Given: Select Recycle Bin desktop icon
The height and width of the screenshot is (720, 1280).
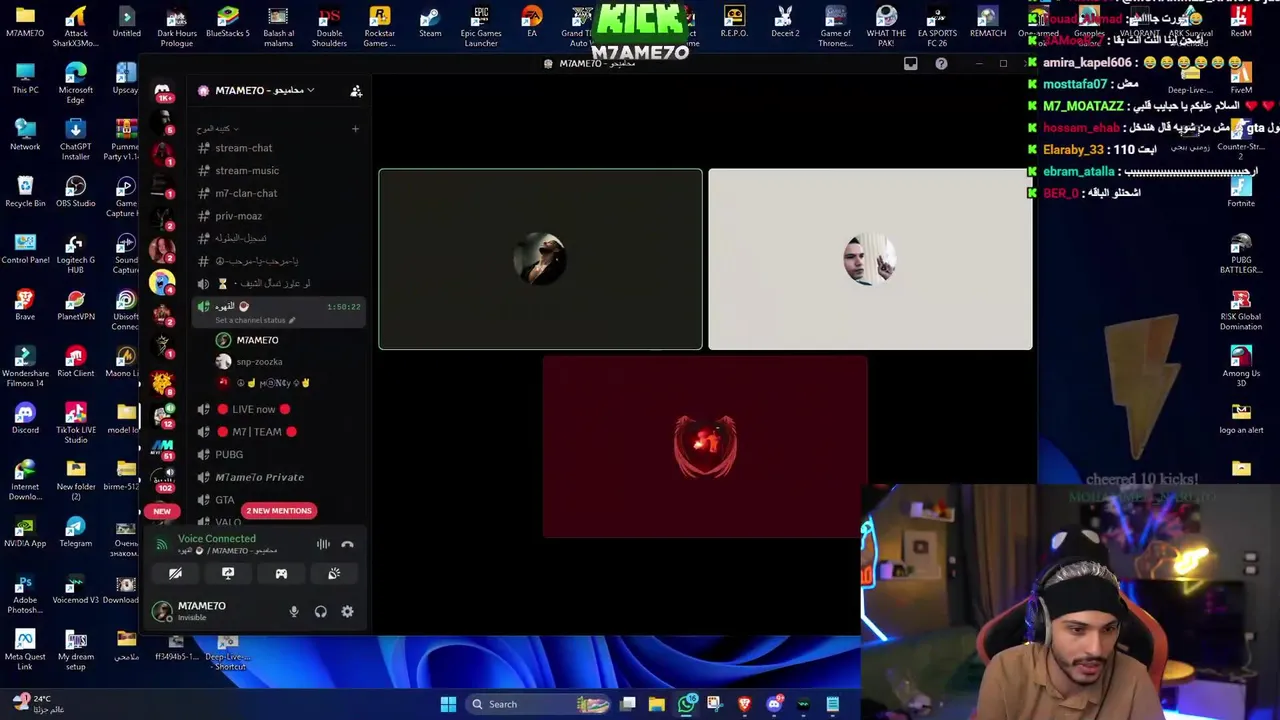Looking at the screenshot, I should [x=25, y=193].
